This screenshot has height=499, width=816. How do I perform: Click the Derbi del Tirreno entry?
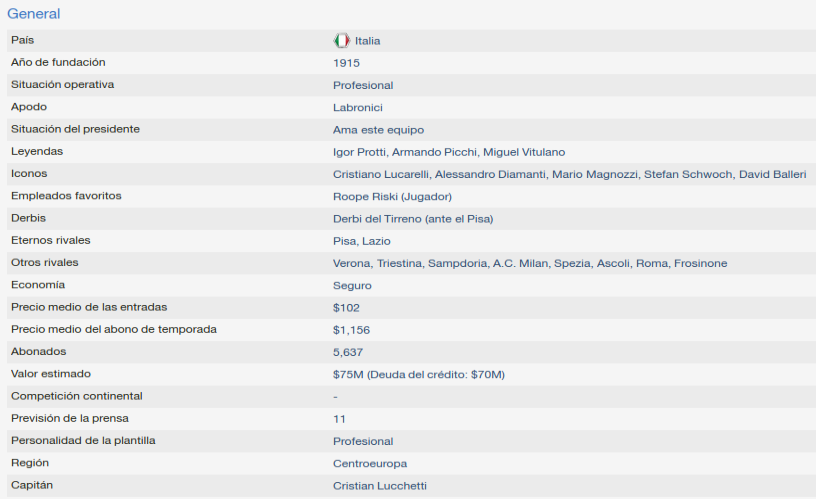pyautogui.click(x=413, y=219)
